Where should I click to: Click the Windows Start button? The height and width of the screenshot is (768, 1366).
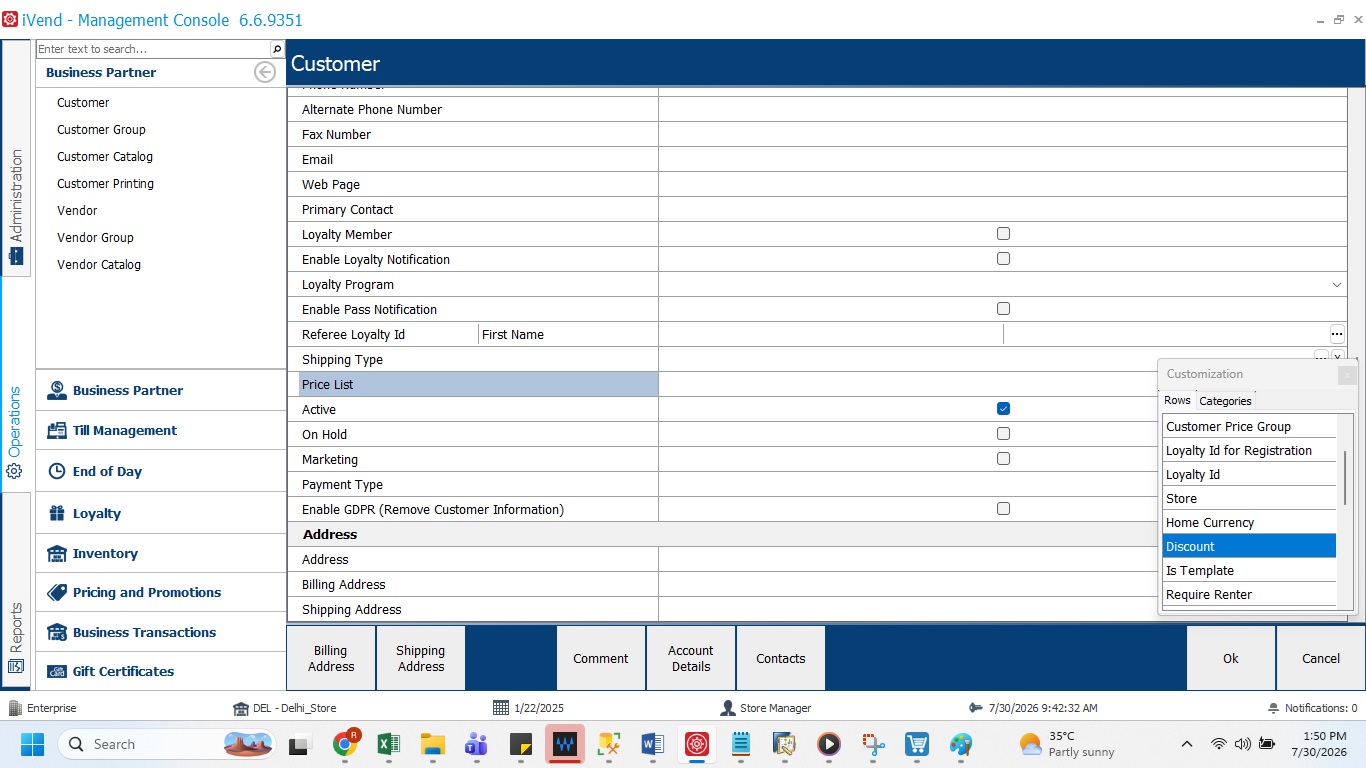(x=32, y=744)
